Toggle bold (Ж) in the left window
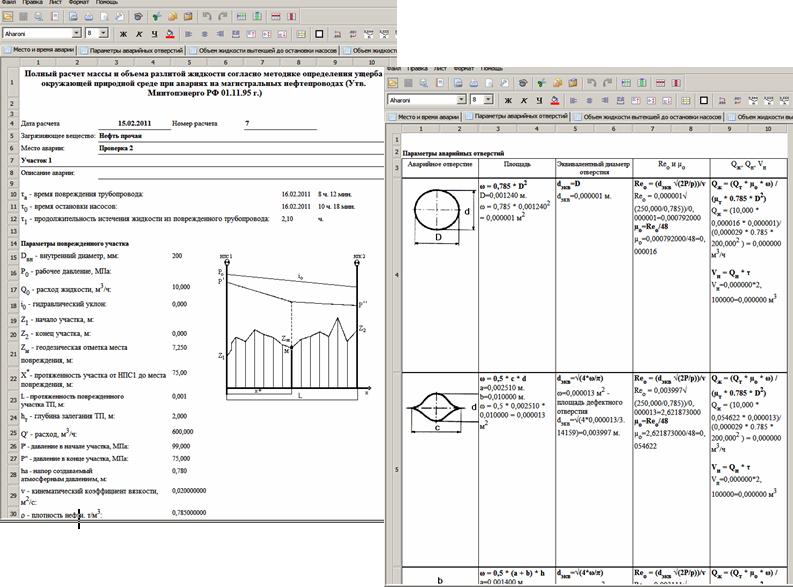The image size is (793, 587). coord(123,34)
